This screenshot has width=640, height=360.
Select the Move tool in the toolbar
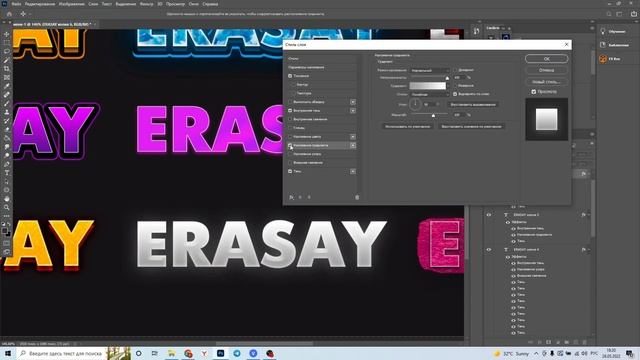pos(7,34)
